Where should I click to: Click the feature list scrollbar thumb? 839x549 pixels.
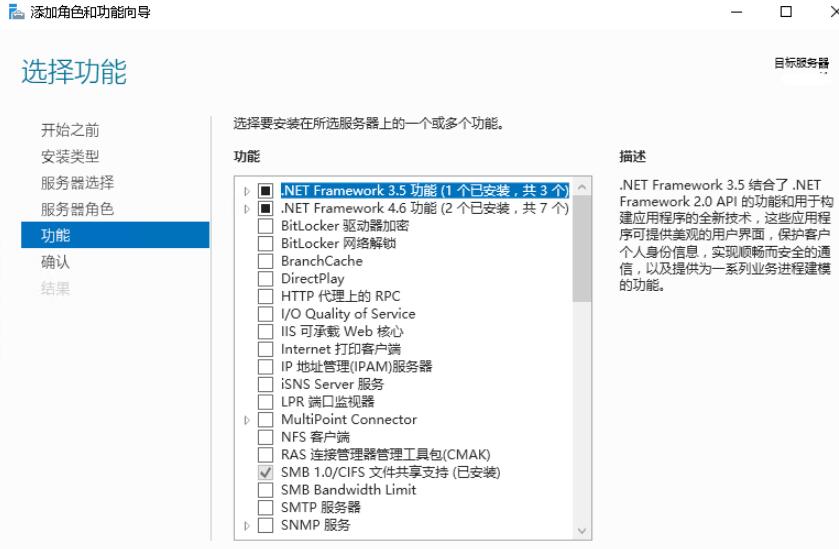(x=582, y=249)
